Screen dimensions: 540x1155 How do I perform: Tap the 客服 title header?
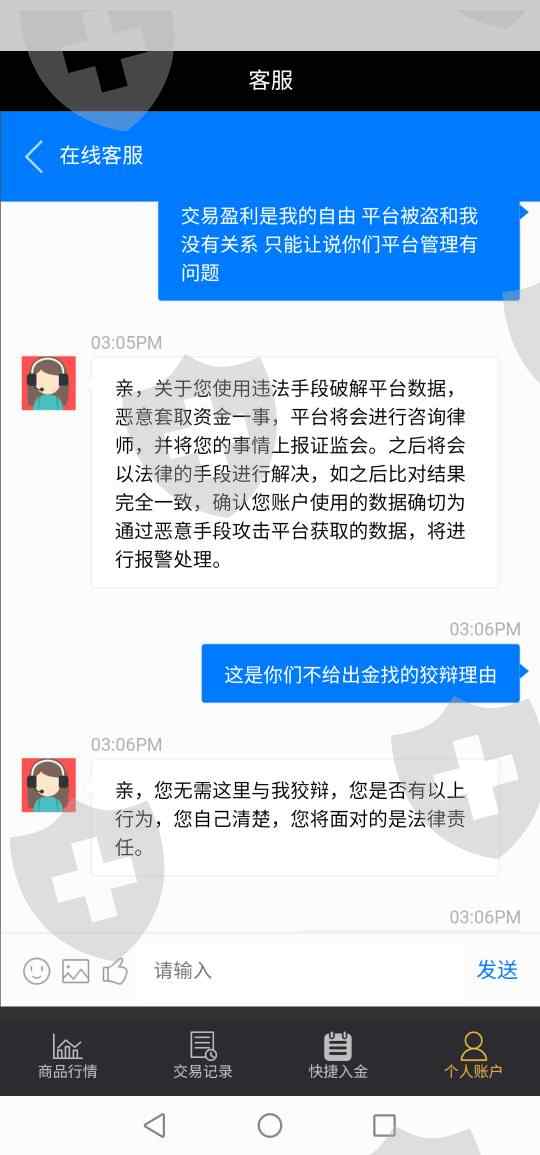coord(270,80)
